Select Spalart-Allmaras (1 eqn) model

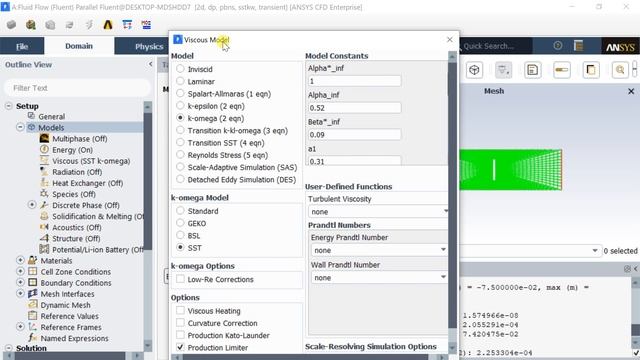click(x=180, y=93)
